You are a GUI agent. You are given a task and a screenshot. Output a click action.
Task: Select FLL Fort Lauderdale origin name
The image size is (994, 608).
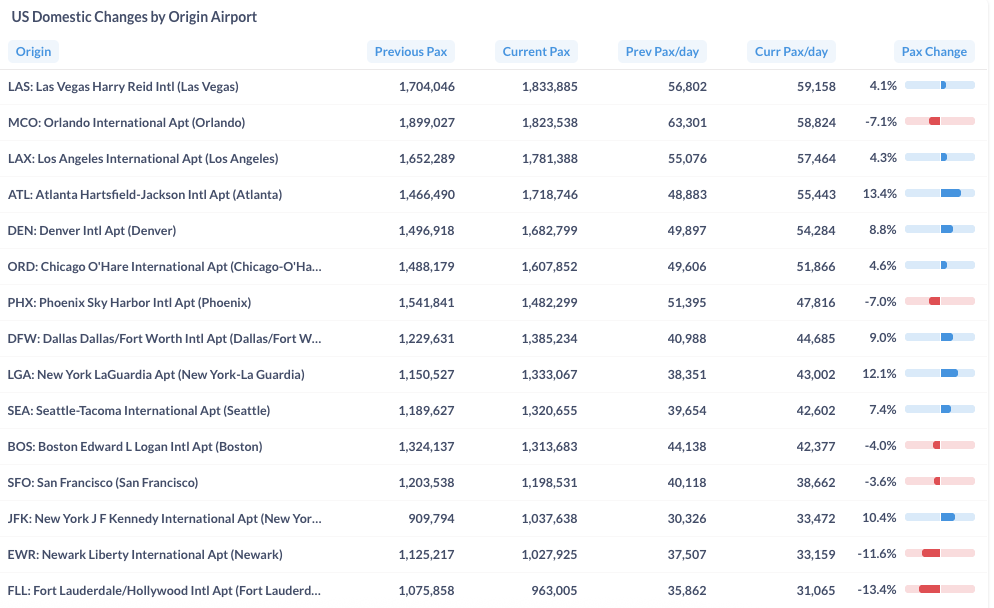click(x=164, y=591)
